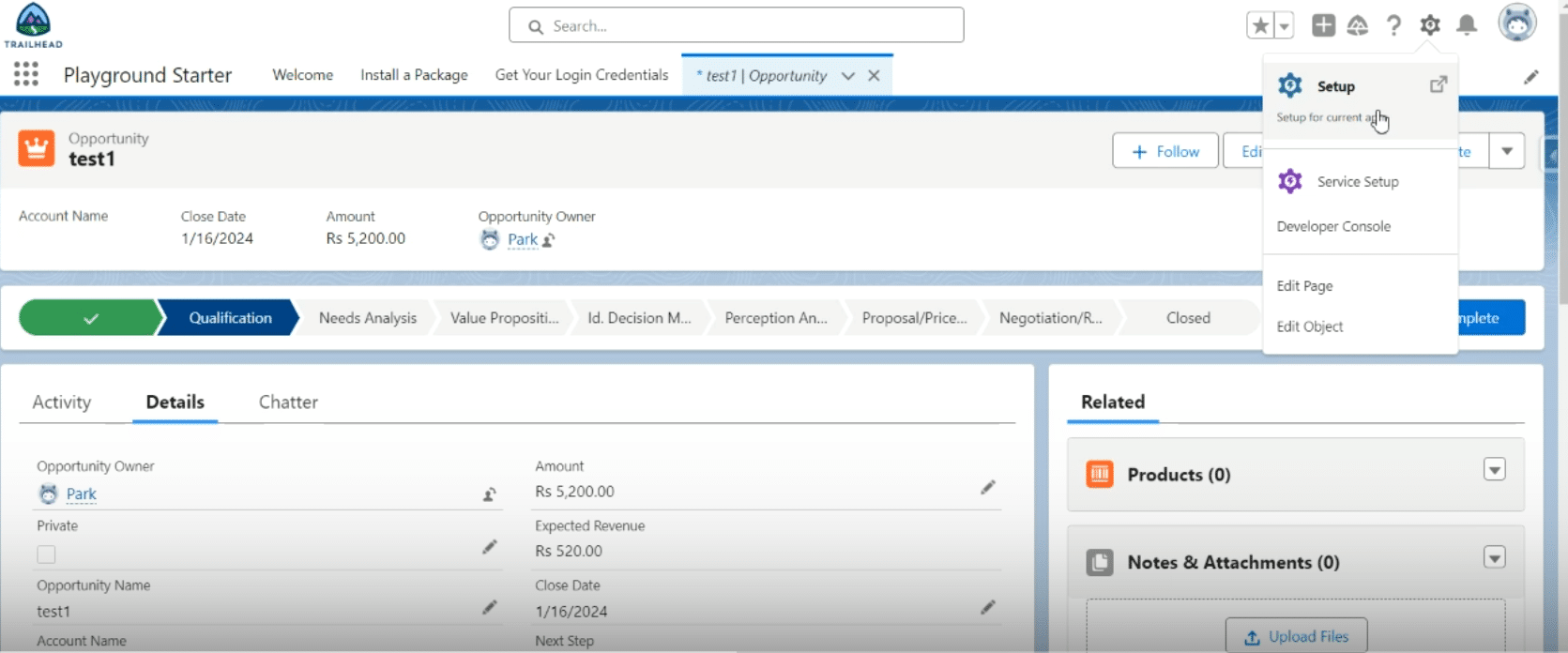
Task: Click the pencil icon to edit navigation bar
Action: 1530,77
